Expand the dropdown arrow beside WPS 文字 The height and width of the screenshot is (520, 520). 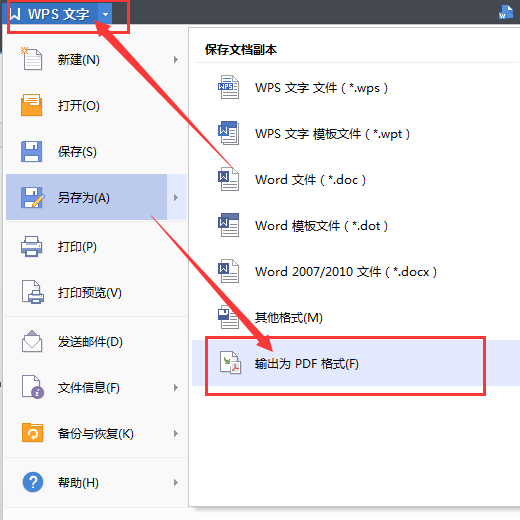(105, 14)
